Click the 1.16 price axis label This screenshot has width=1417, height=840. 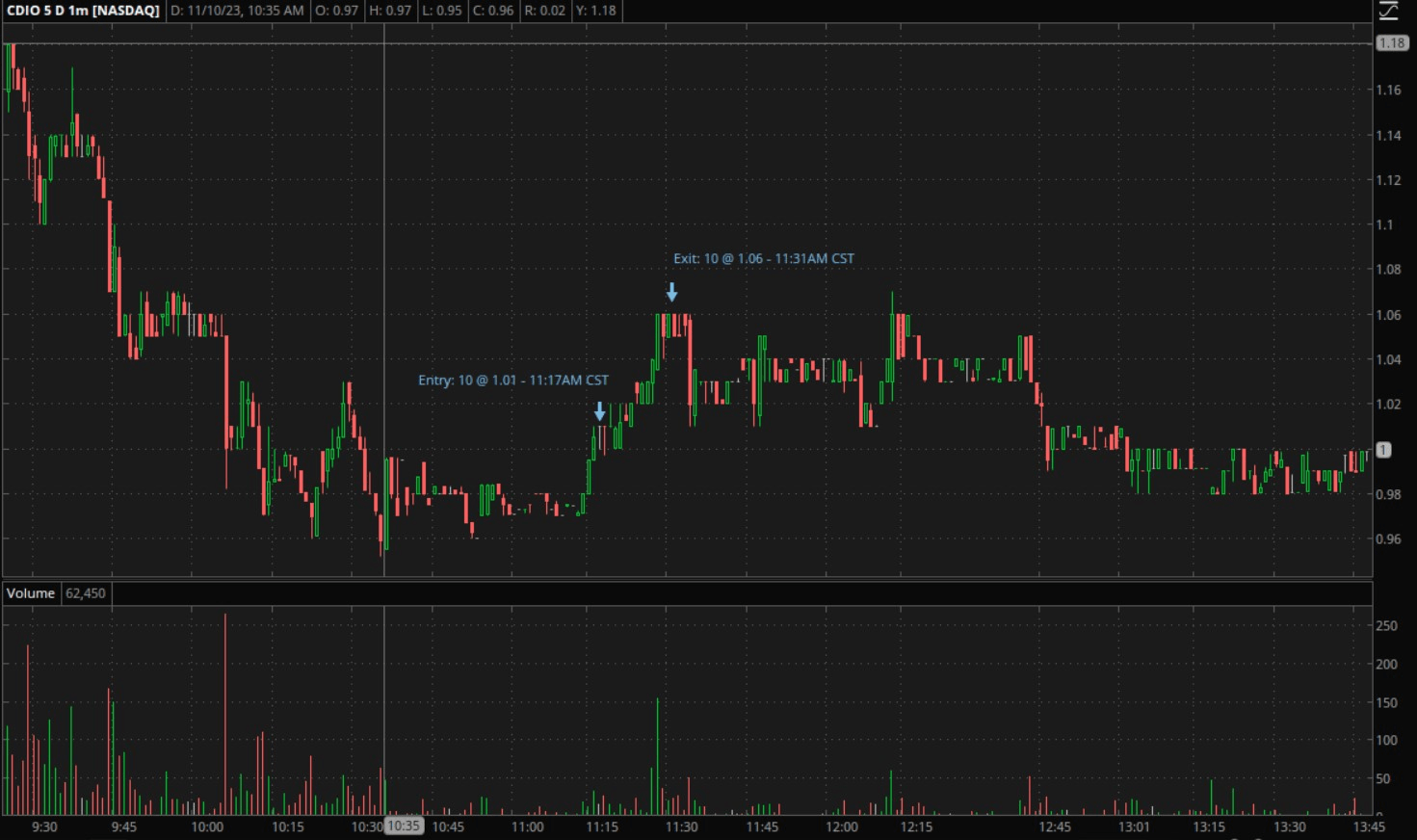1389,91
